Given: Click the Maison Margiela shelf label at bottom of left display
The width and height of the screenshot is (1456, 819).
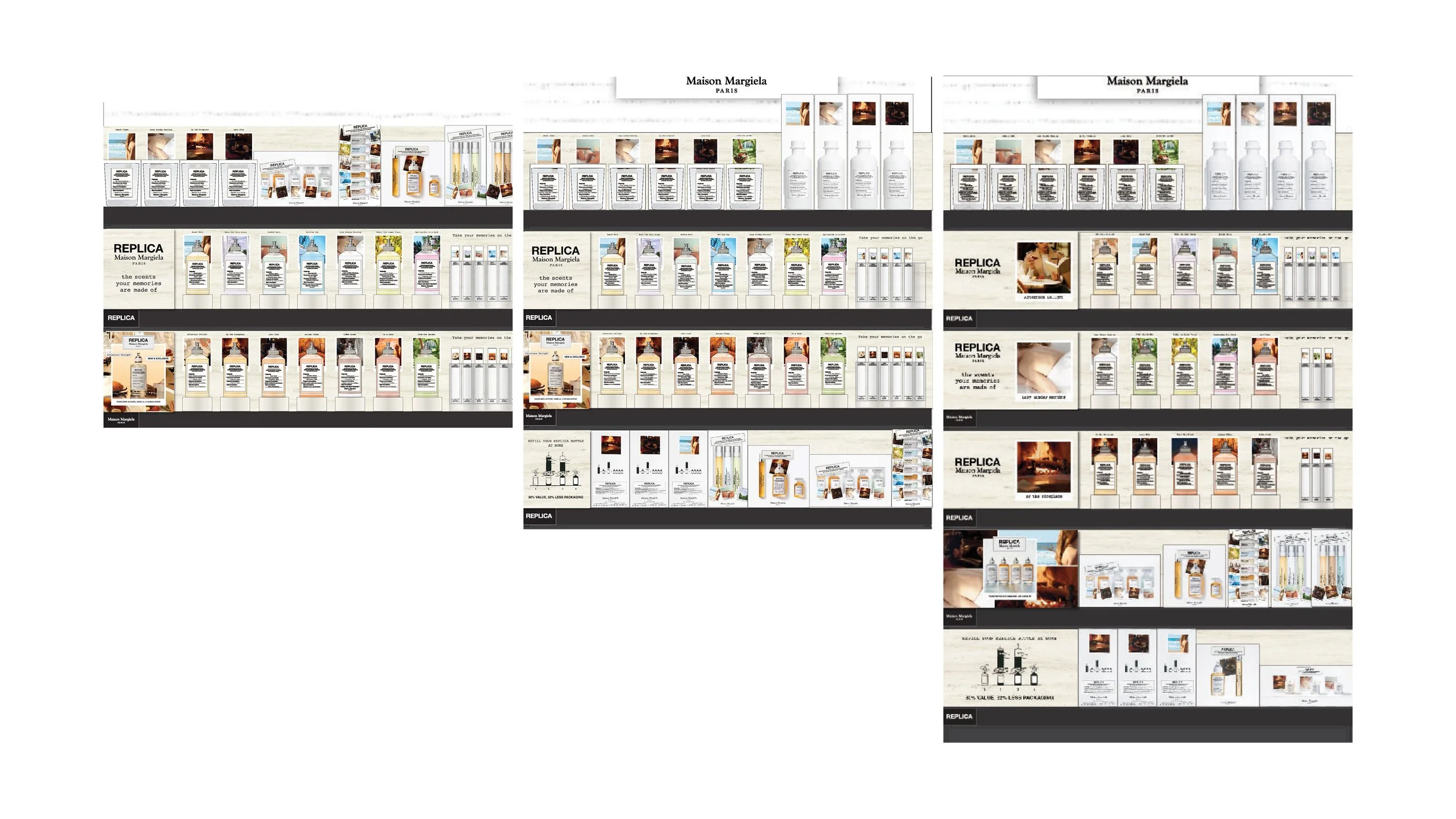Looking at the screenshot, I should [121, 419].
